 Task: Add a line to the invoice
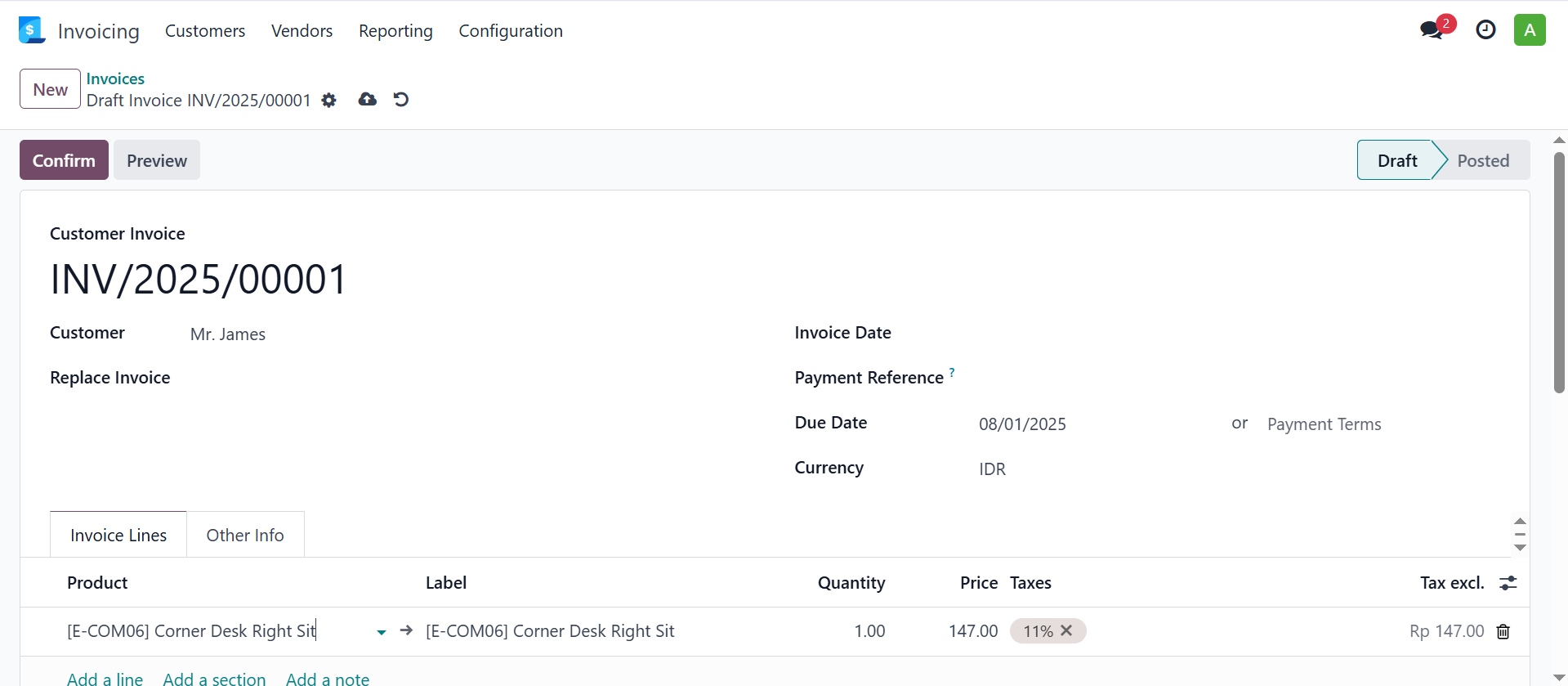pyautogui.click(x=105, y=679)
